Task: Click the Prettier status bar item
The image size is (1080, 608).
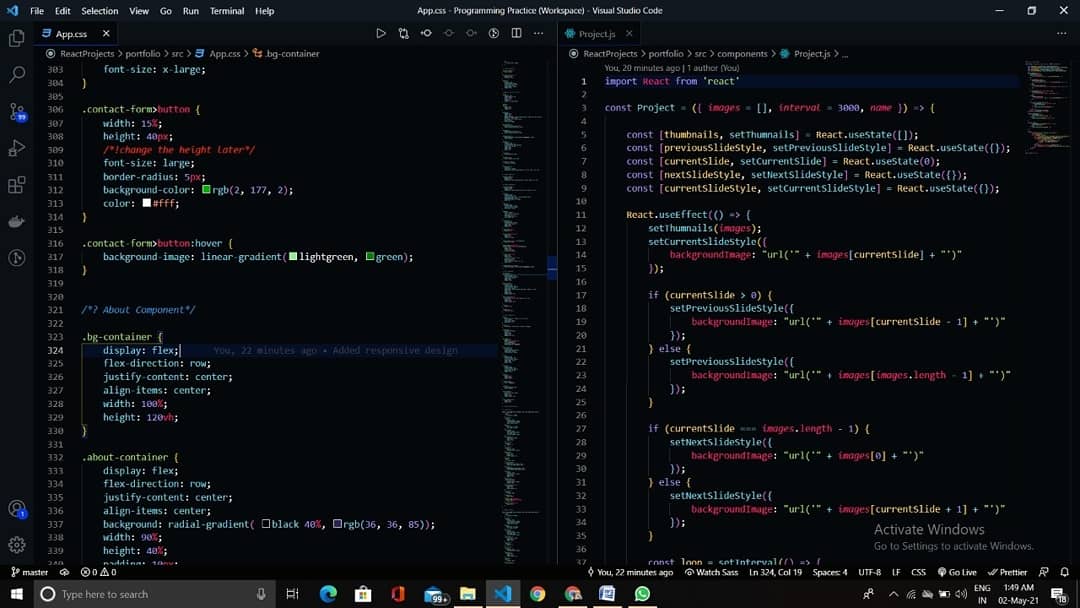Action: coord(1007,572)
